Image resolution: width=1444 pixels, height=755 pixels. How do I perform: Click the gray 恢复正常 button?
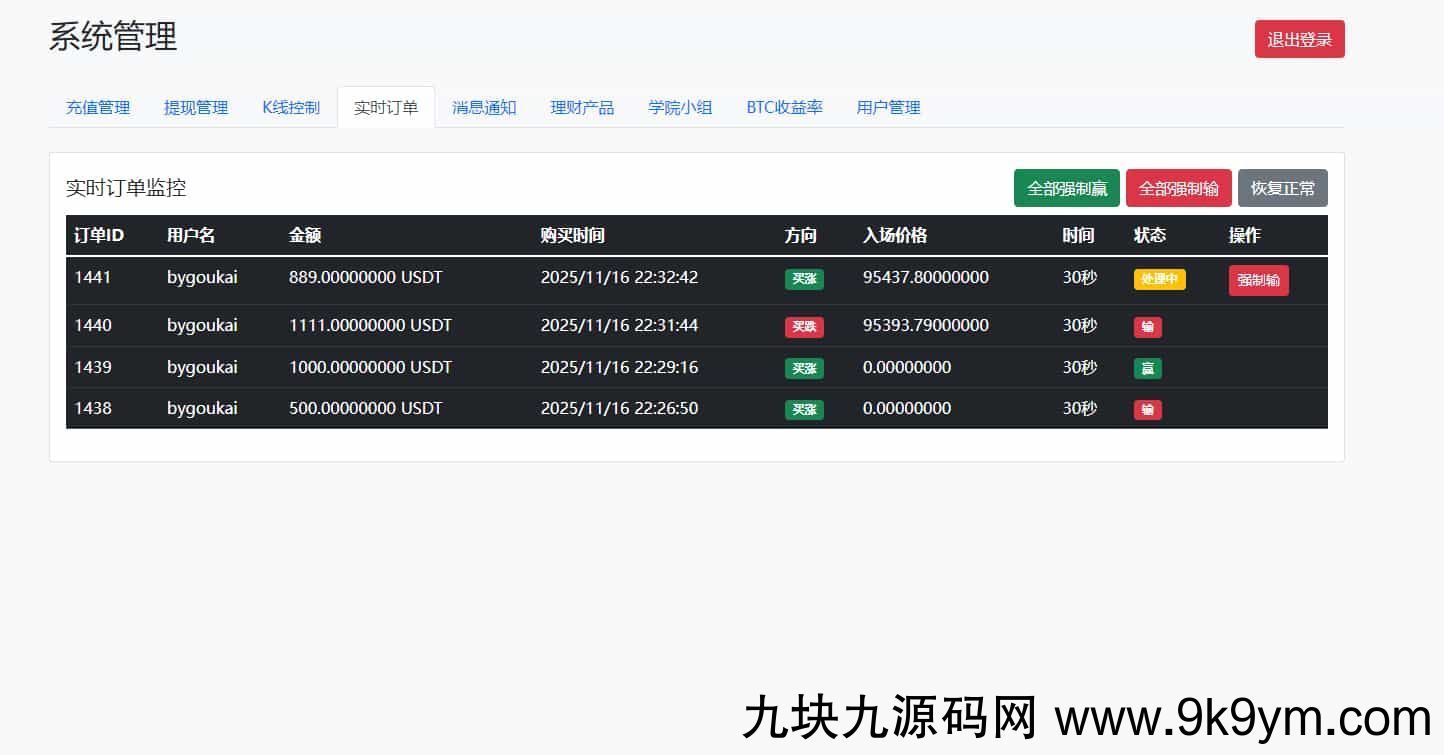[x=1282, y=188]
